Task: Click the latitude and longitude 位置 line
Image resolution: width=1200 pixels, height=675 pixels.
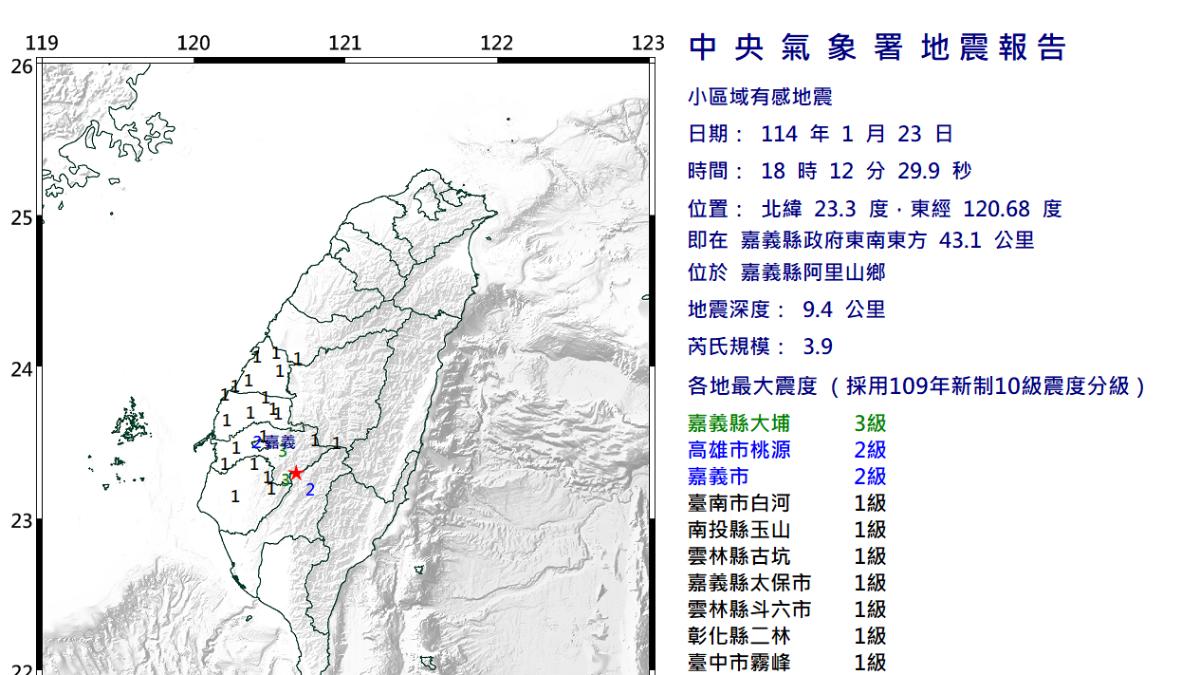Action: coord(875,209)
